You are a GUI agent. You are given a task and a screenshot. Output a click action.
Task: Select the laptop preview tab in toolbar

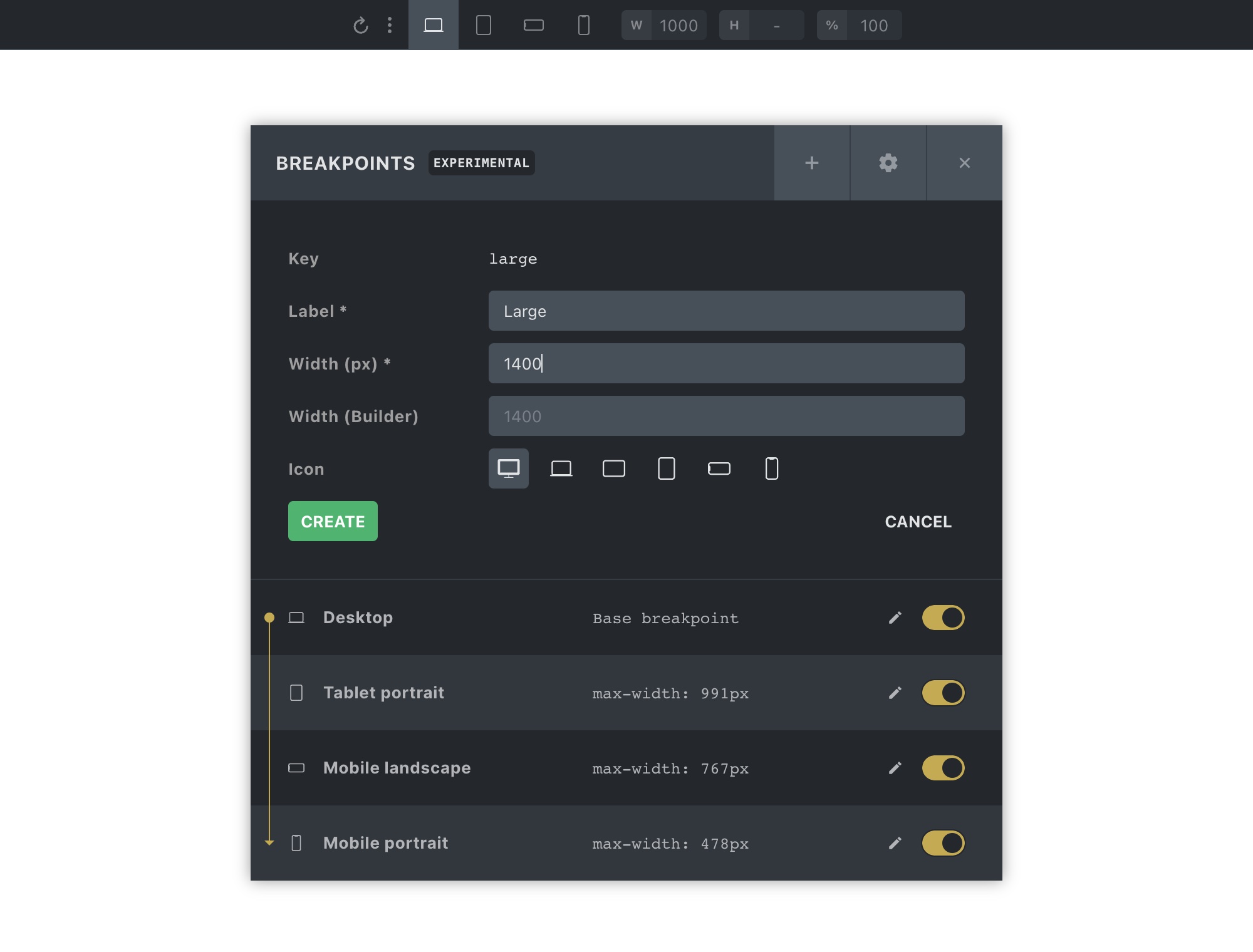click(434, 26)
